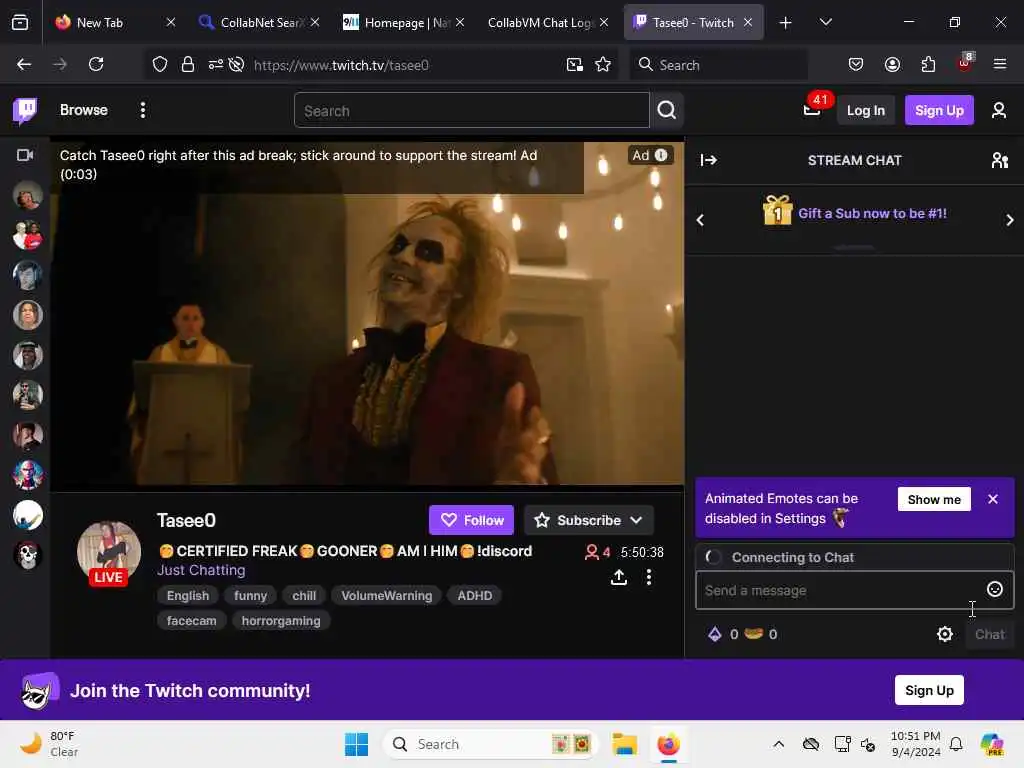
Task: Click the Show me button for animated emotes
Action: coord(934,500)
